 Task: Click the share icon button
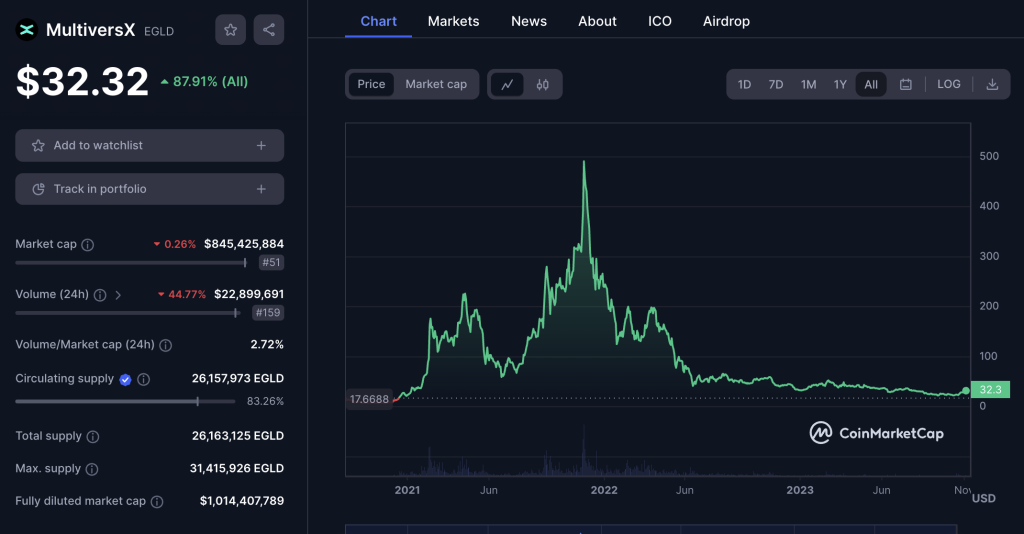tap(268, 29)
